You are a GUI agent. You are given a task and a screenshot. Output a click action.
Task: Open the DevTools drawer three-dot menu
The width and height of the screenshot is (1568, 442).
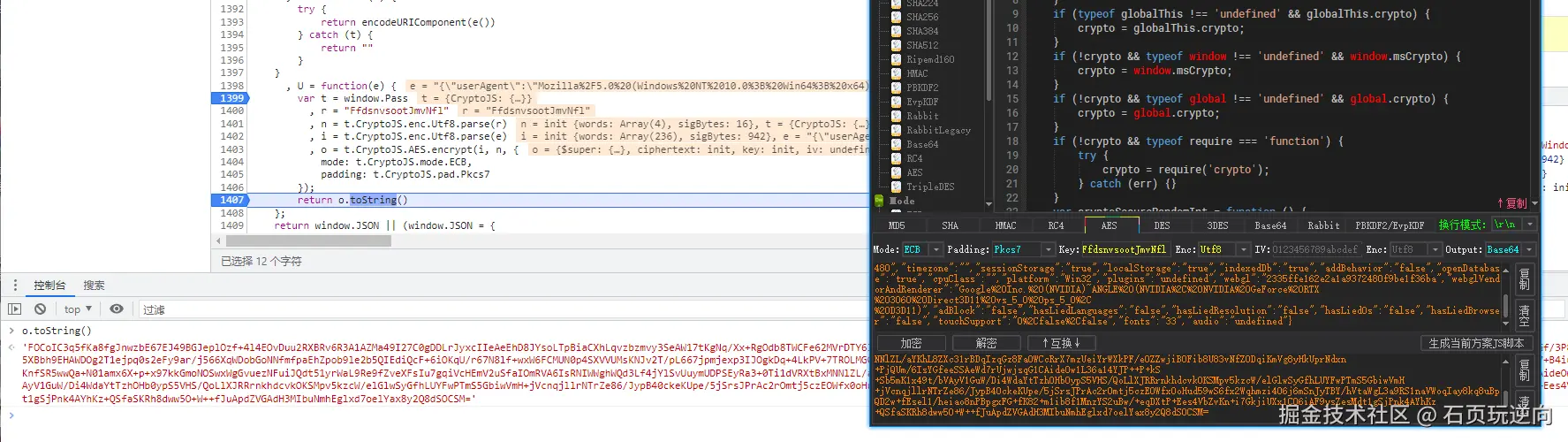[x=15, y=285]
